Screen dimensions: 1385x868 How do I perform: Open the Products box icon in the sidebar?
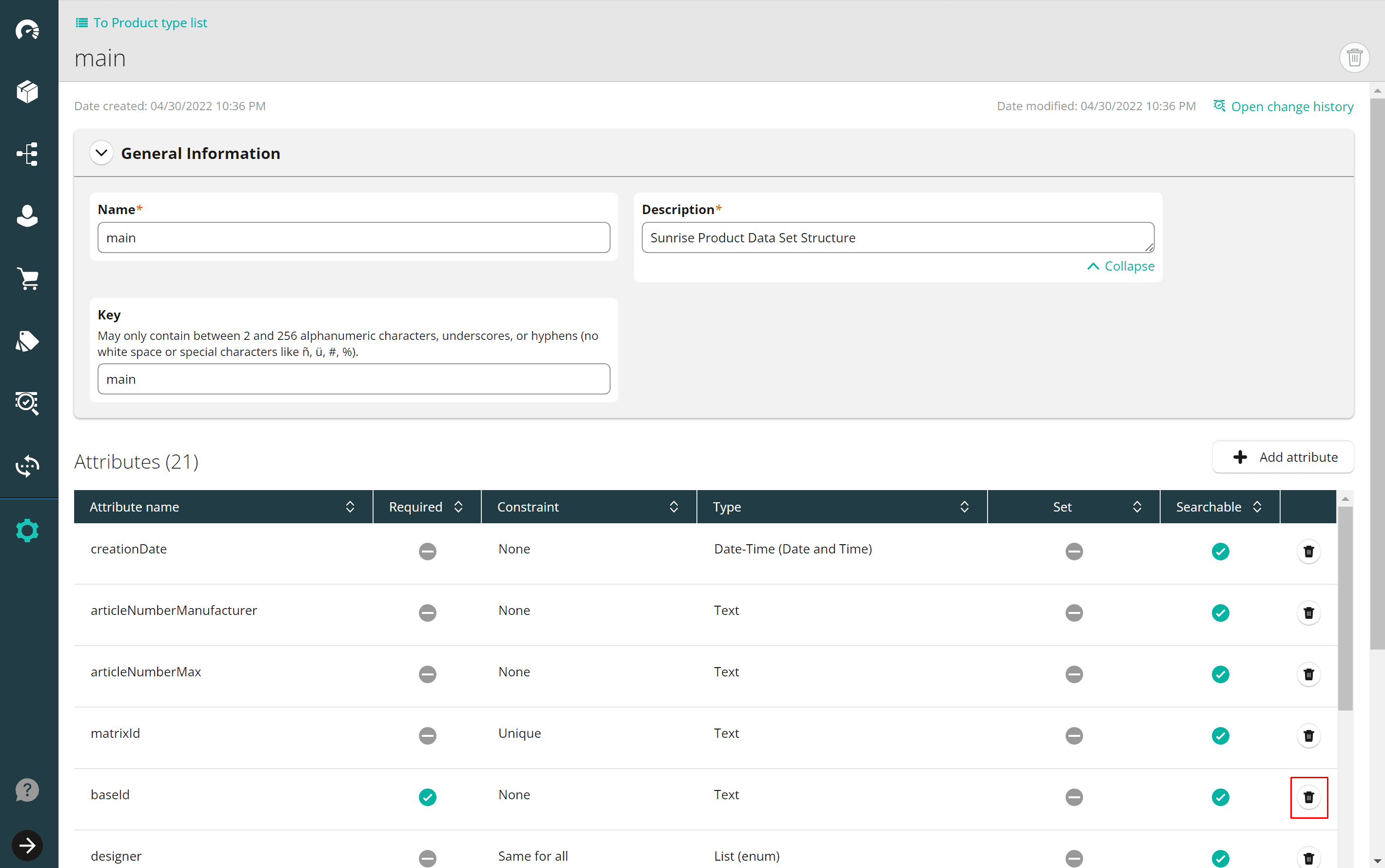coord(27,91)
